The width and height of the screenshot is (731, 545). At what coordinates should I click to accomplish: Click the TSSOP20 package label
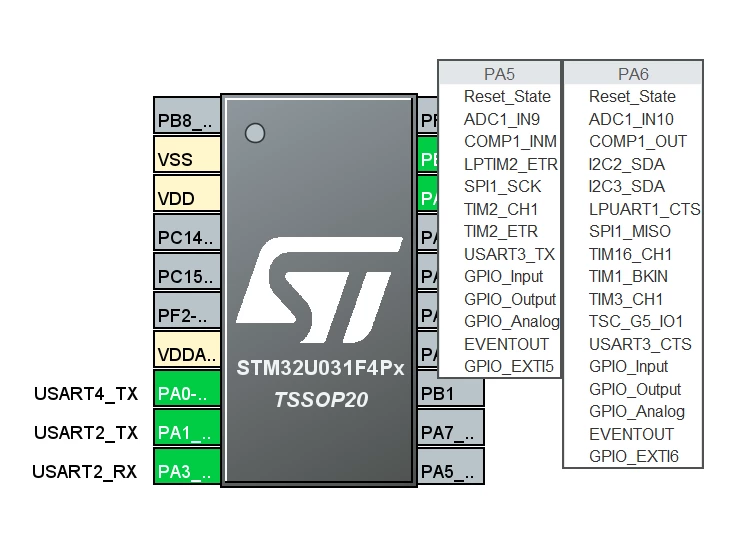coord(321,400)
